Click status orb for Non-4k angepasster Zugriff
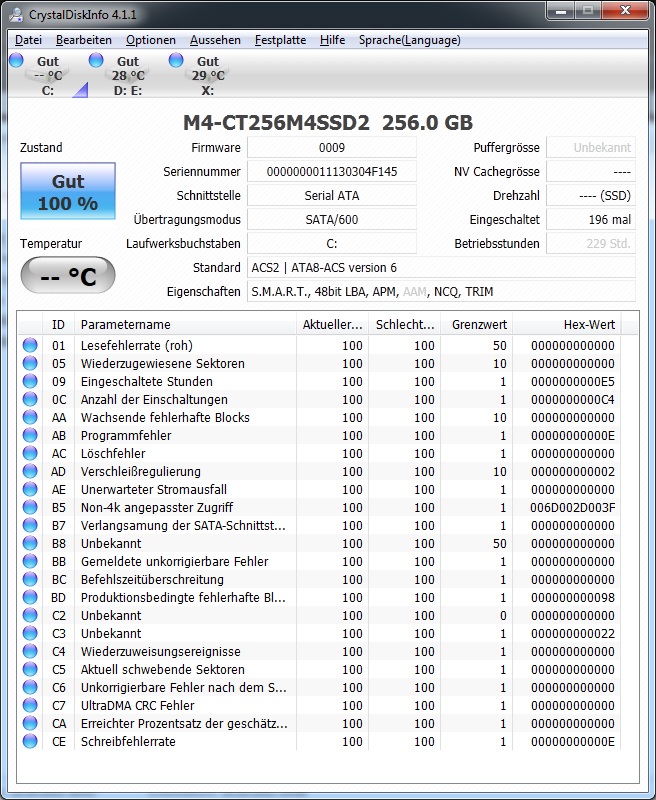 click(x=30, y=507)
